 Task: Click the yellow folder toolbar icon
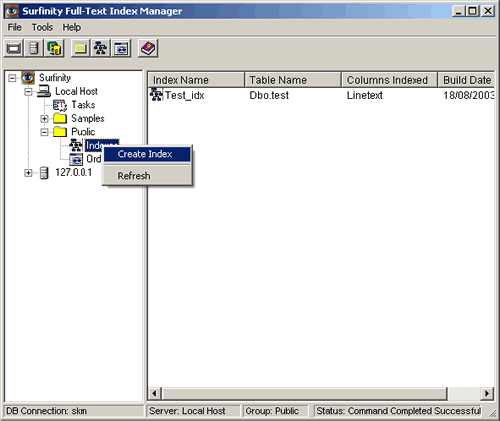(80, 49)
